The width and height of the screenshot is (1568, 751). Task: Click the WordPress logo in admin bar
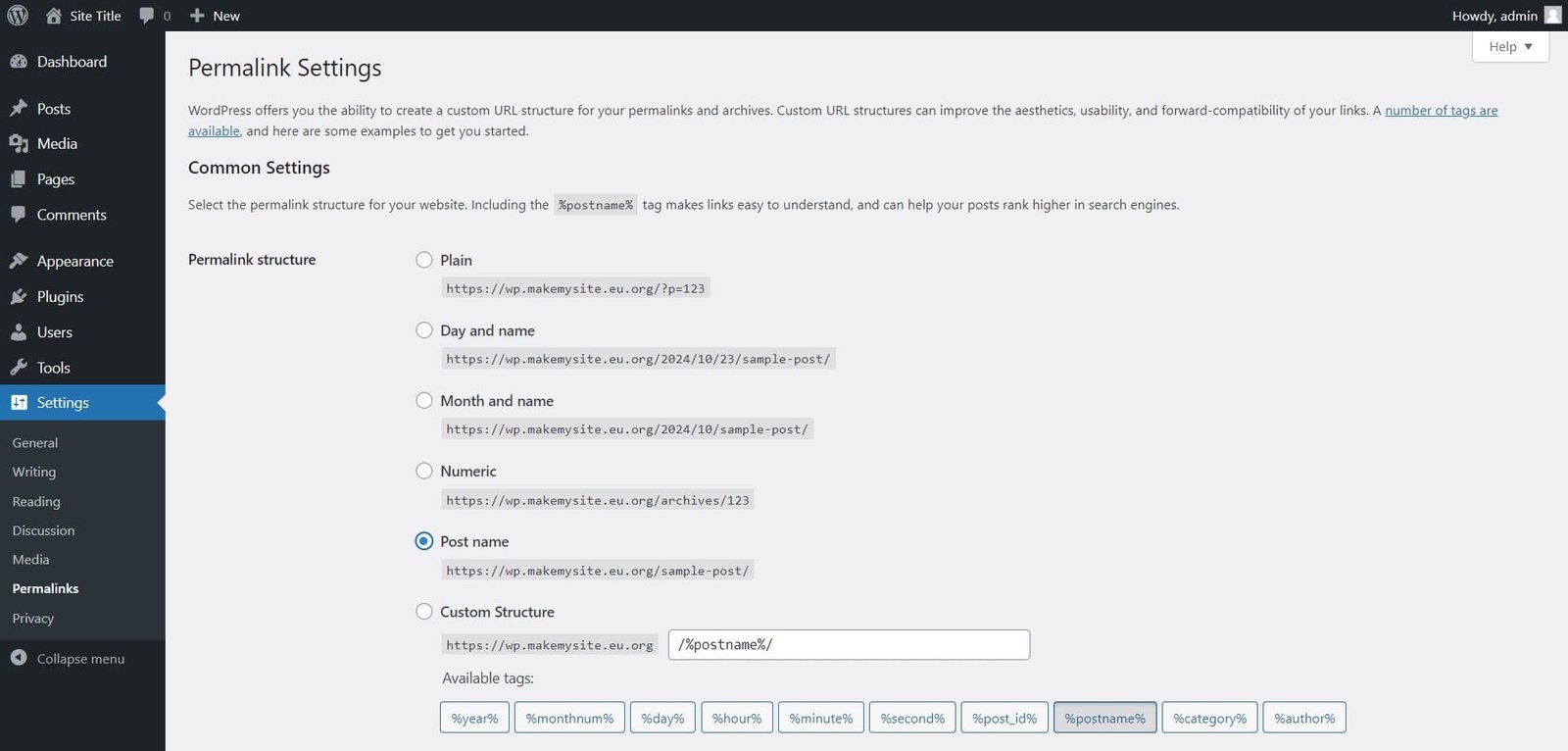[17, 15]
